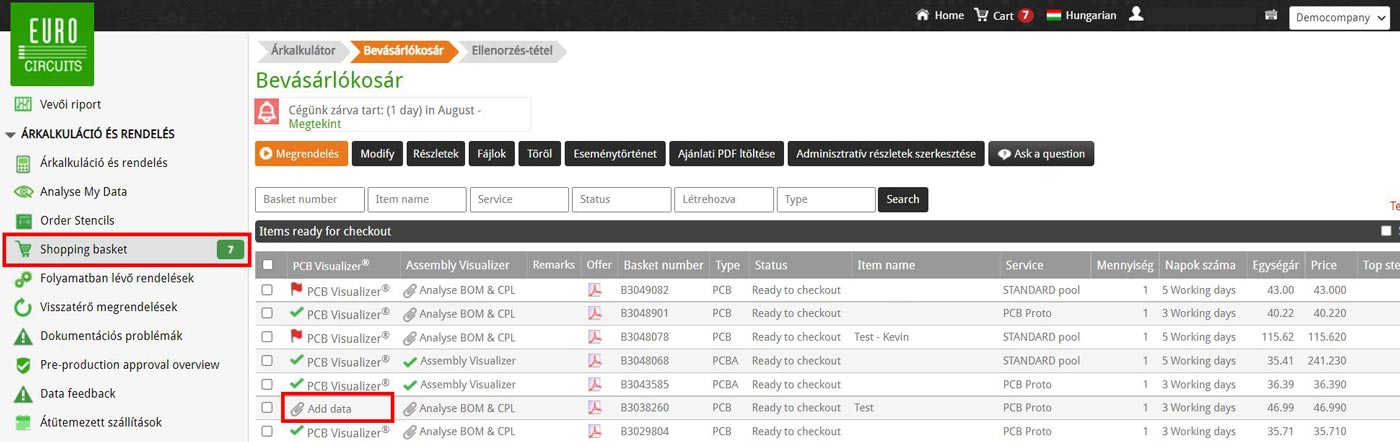Select checkbox for Test - Kevin row

(x=267, y=337)
